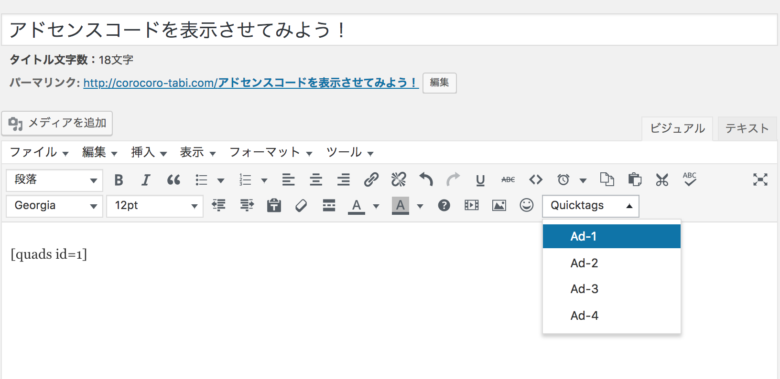
Task: Insert a numbered list
Action: point(245,180)
